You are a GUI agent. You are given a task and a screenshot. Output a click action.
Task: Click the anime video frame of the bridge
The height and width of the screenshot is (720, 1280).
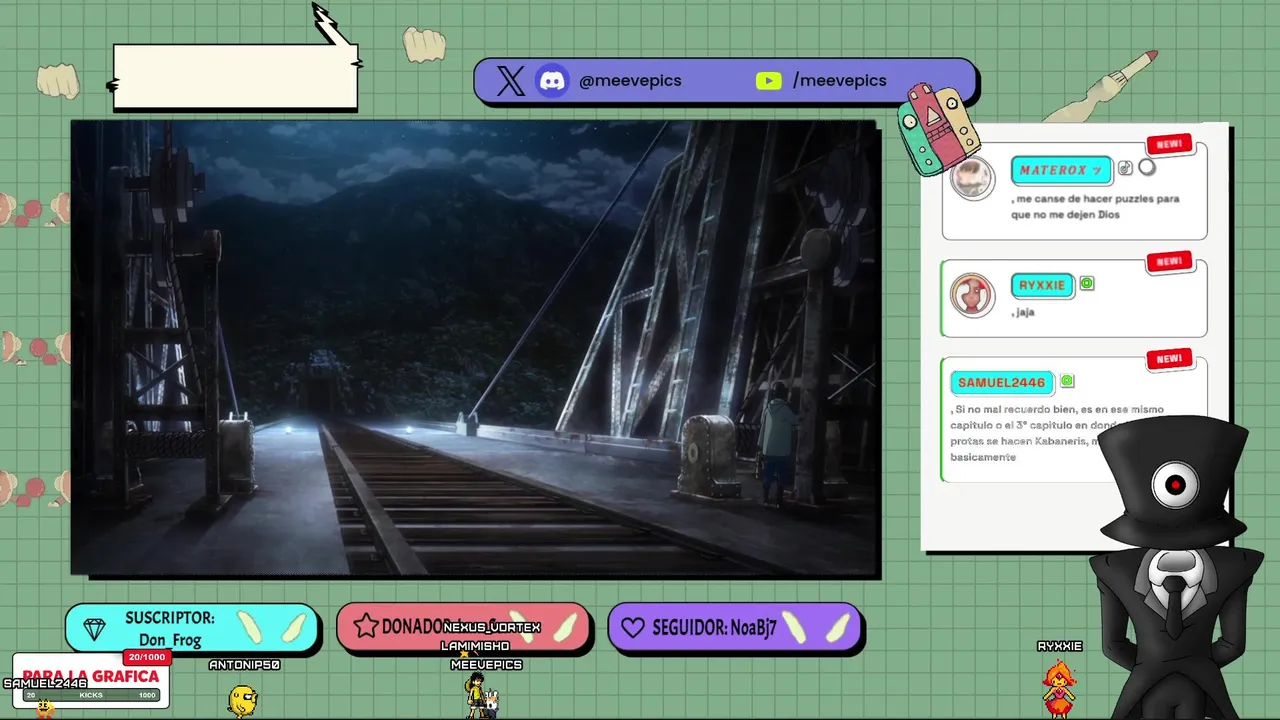[x=475, y=348]
